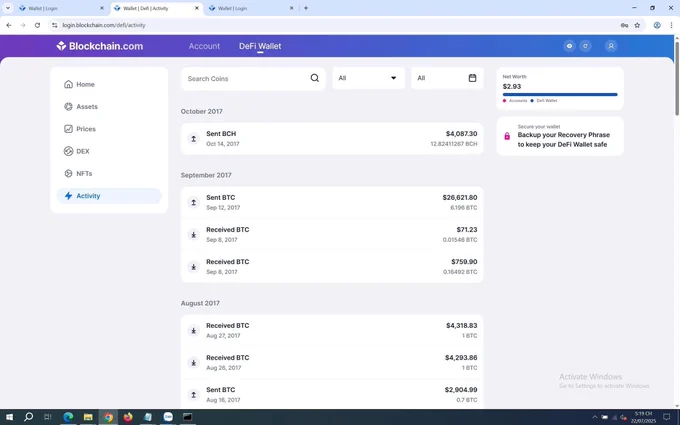Open the Sent BCH Oct 14 transaction
This screenshot has width=680, height=425.
(x=332, y=139)
